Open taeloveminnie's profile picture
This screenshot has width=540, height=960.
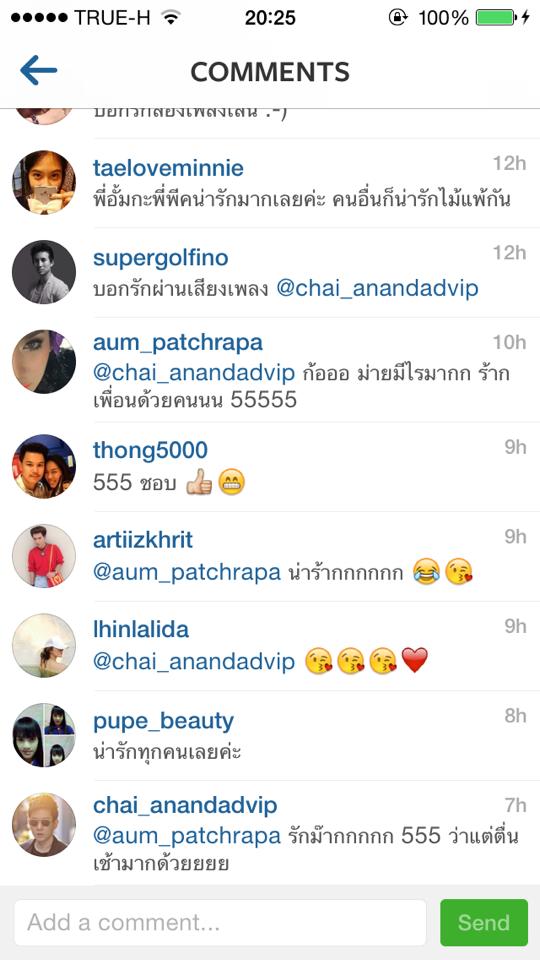44,182
